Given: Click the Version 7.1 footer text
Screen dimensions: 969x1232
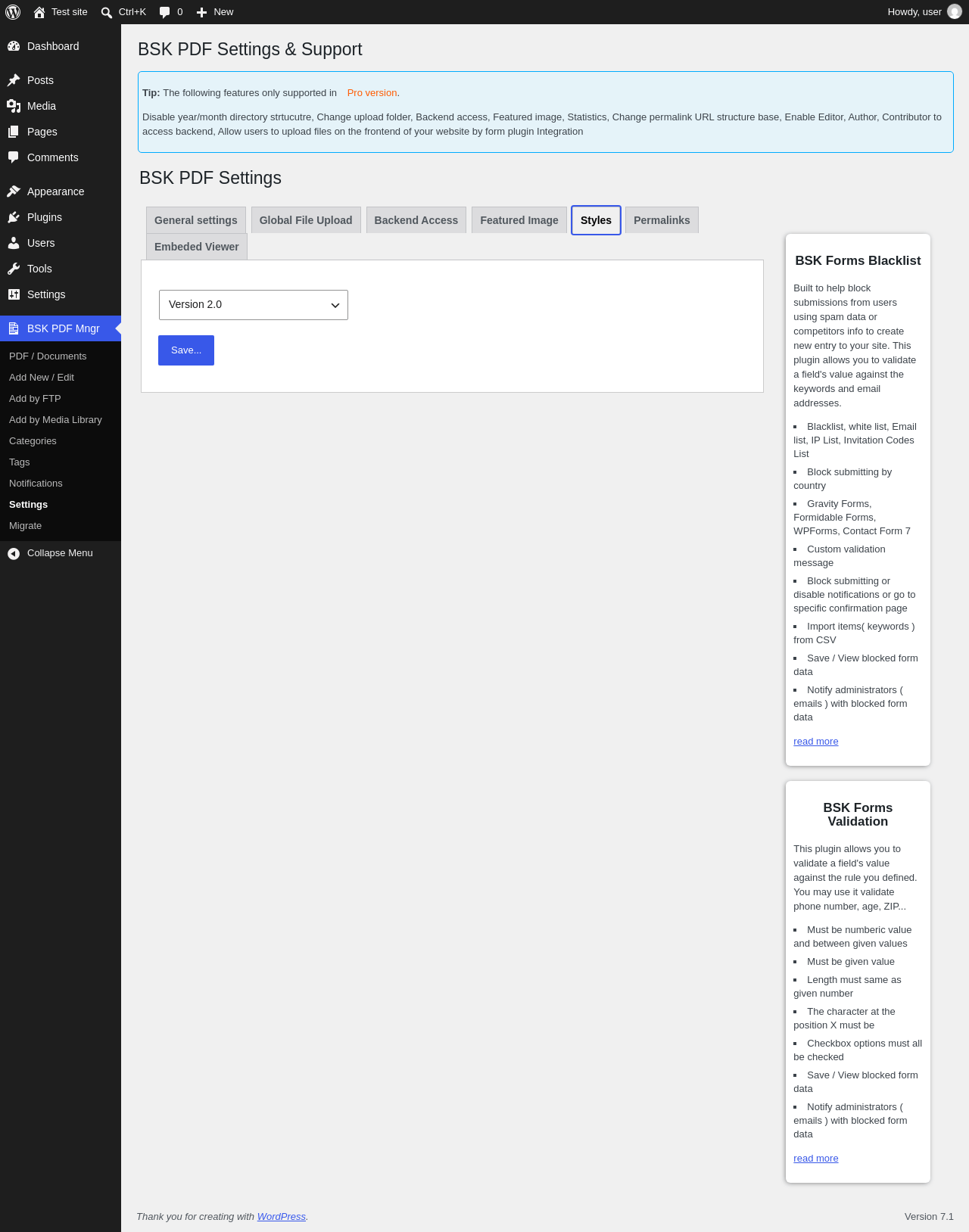Looking at the screenshot, I should [929, 1217].
